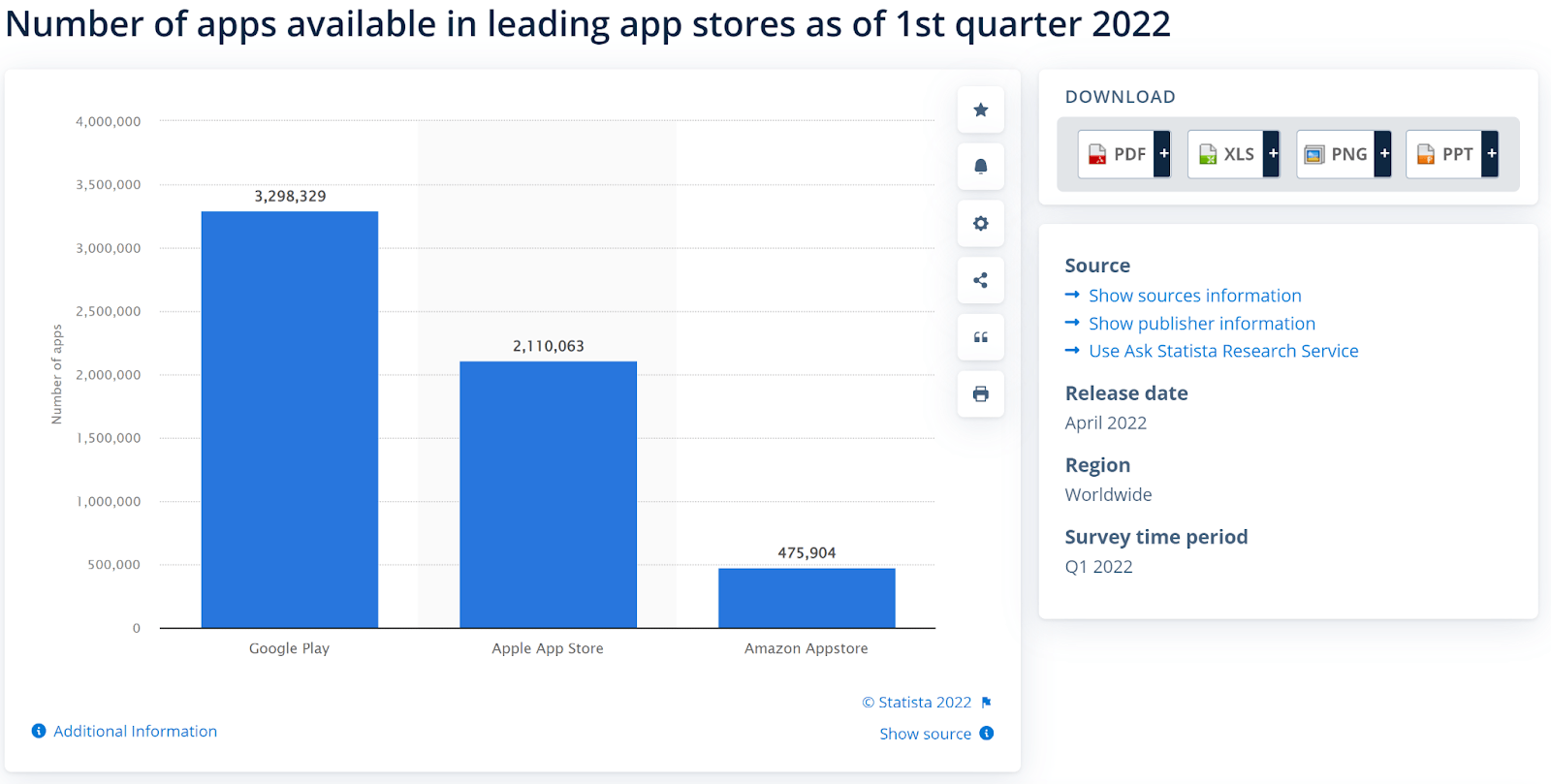Click the Number of apps axis title
1551x784 pixels.
point(56,374)
